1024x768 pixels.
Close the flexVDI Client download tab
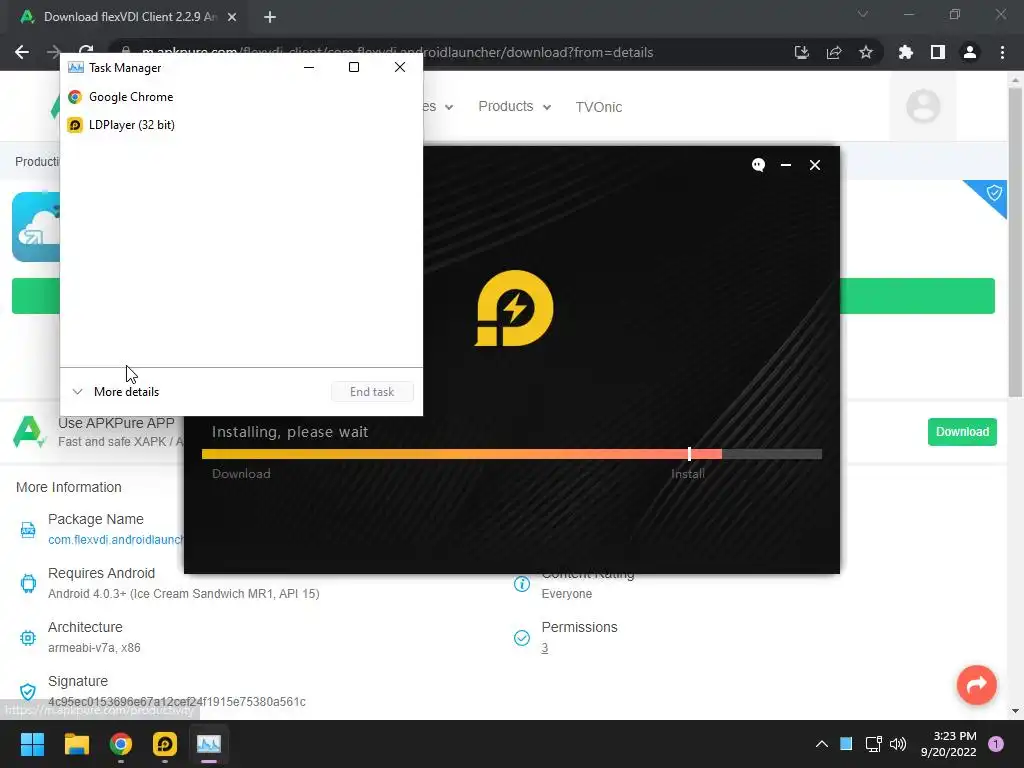pyautogui.click(x=232, y=17)
